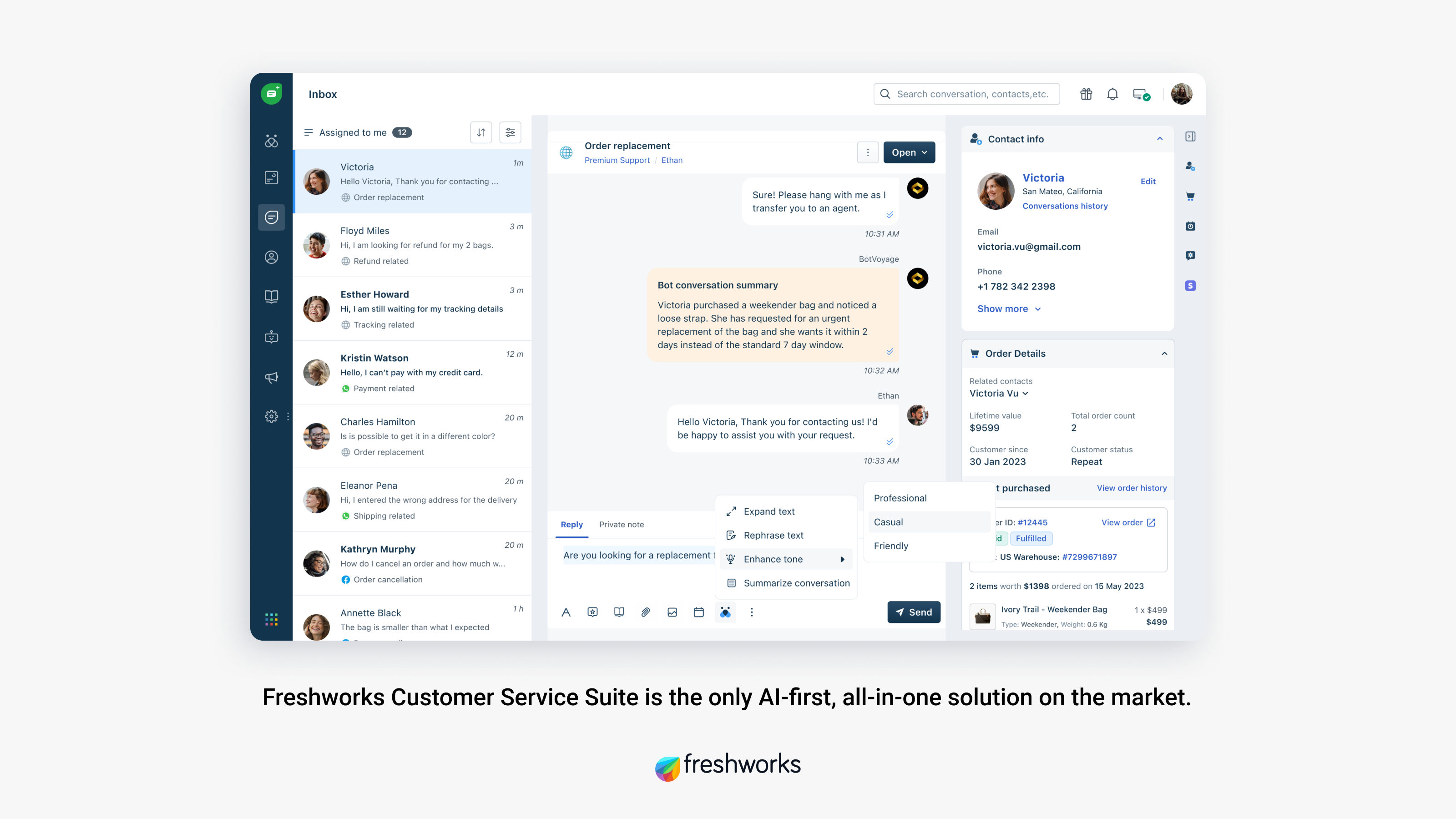
Task: Click the Summarize conversation option
Action: (x=795, y=583)
